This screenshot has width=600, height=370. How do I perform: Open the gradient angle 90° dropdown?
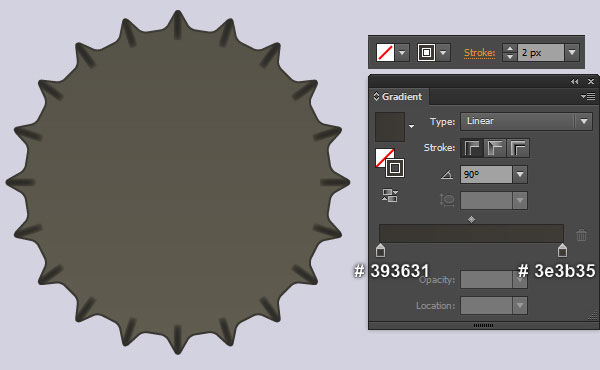520,174
